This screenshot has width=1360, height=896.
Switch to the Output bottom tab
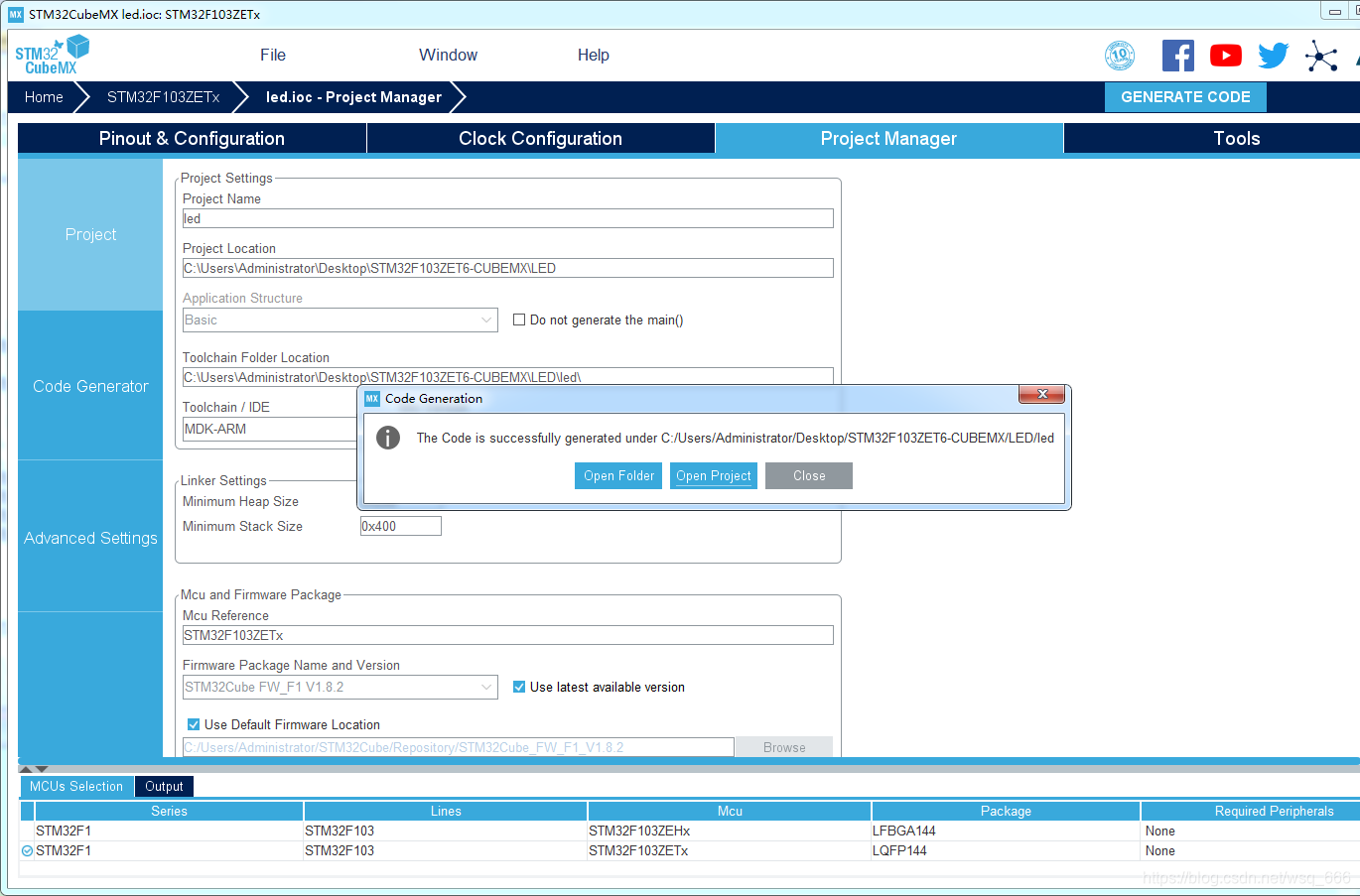point(164,786)
